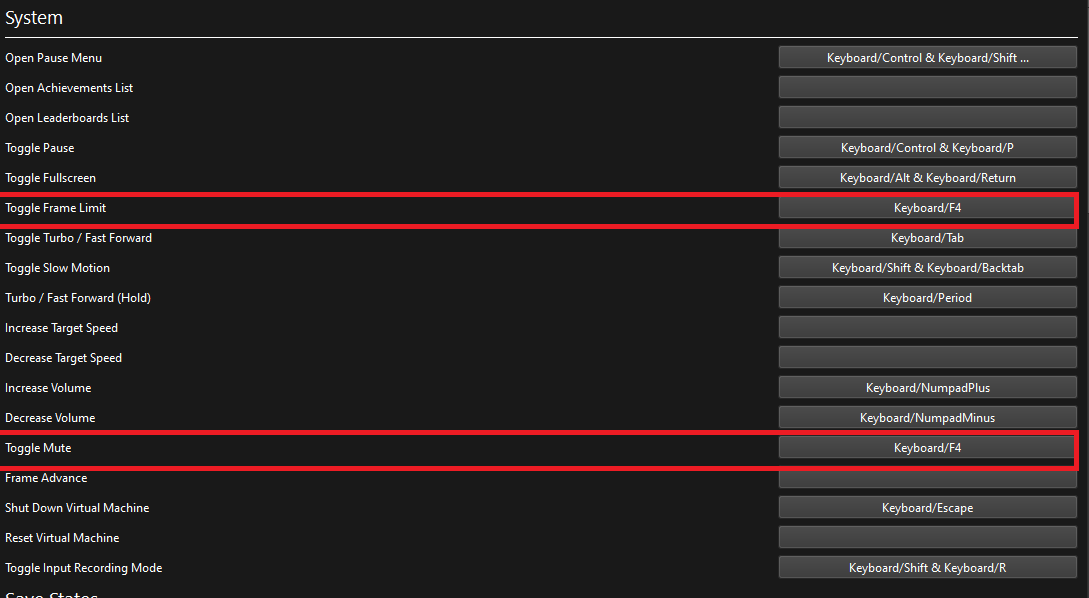Assign a hotkey for Open Achievements List

click(x=927, y=87)
